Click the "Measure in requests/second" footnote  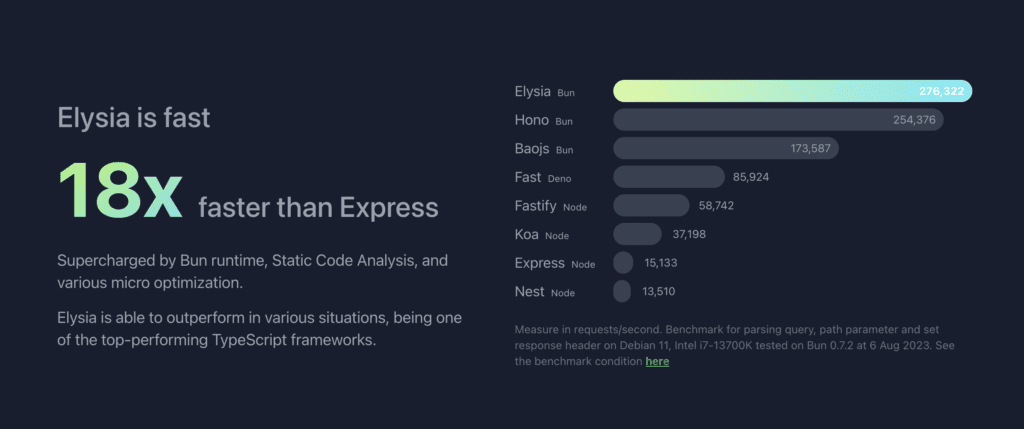(x=735, y=345)
